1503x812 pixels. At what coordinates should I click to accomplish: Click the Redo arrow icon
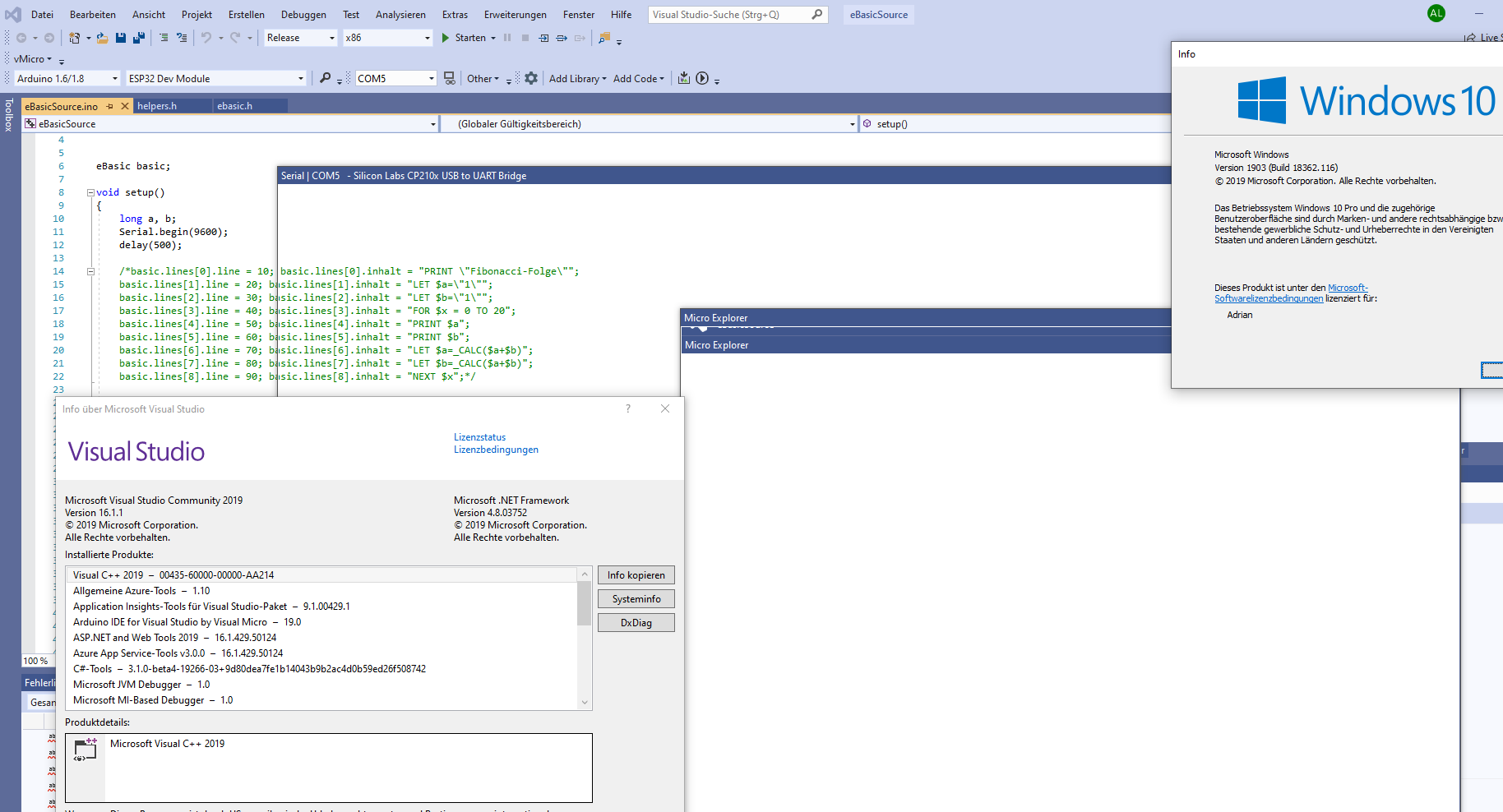(x=235, y=38)
